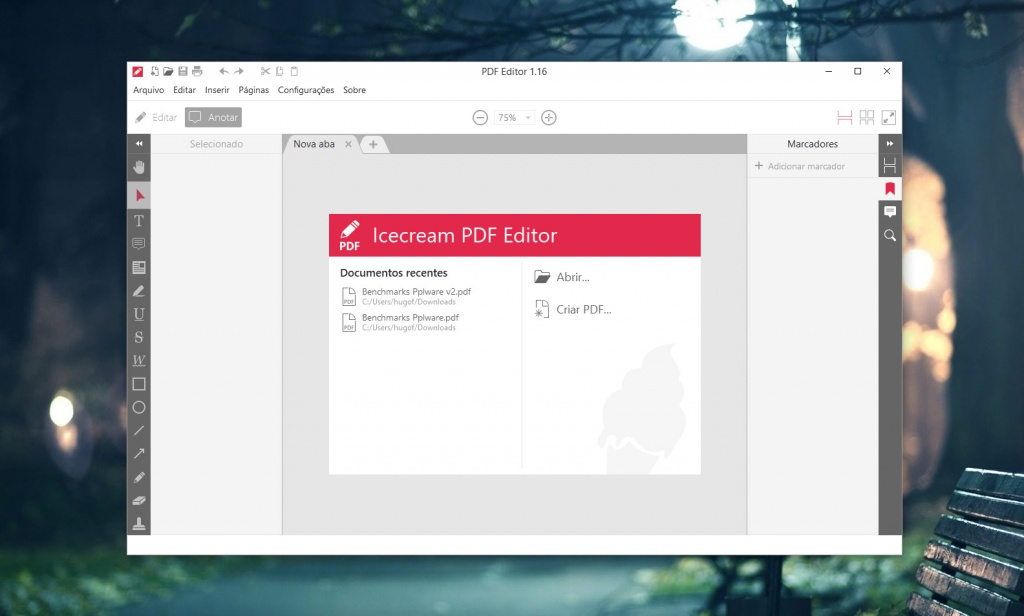Image resolution: width=1024 pixels, height=616 pixels.
Task: Open the document search tool
Action: point(890,235)
